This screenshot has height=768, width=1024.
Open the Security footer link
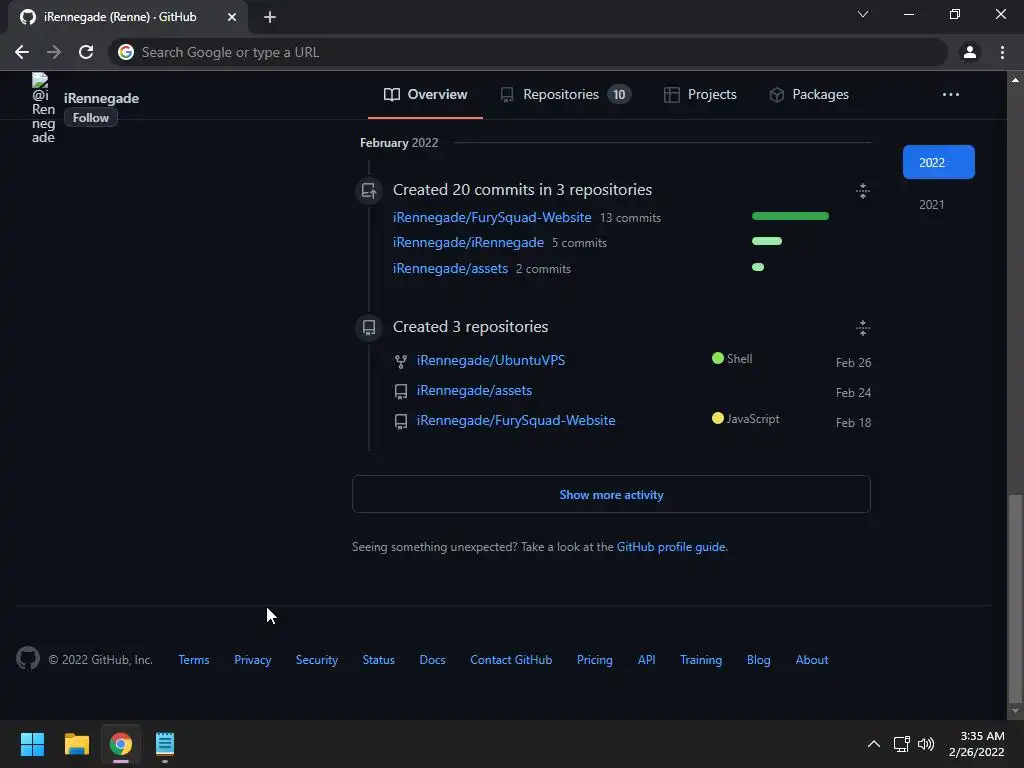pyautogui.click(x=317, y=660)
